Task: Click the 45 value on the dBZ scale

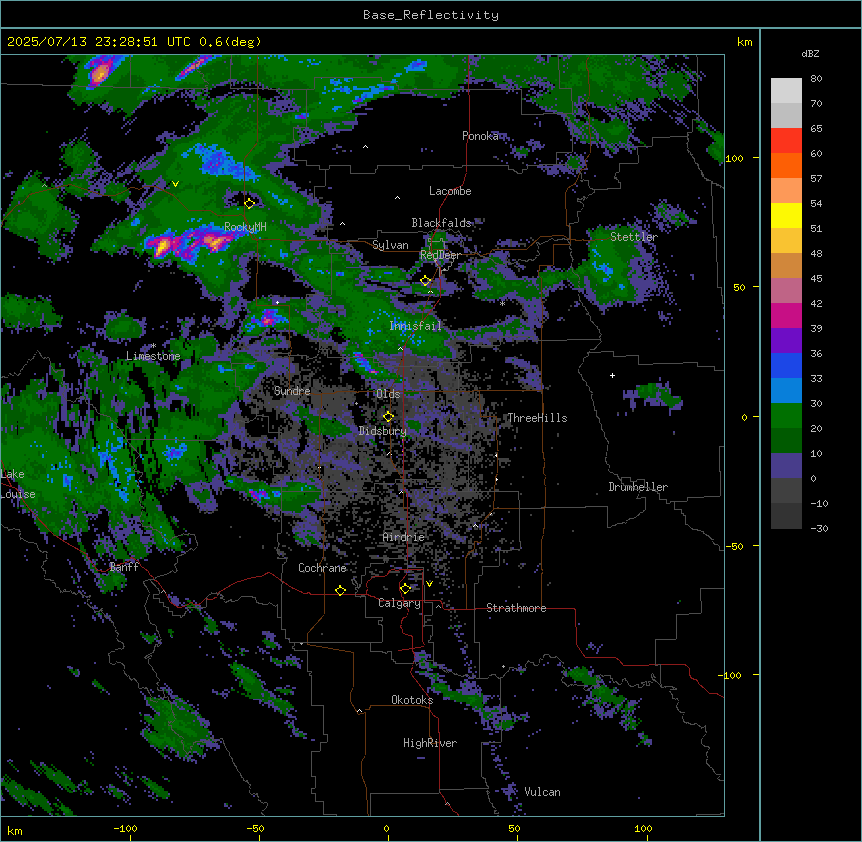Action: click(816, 279)
